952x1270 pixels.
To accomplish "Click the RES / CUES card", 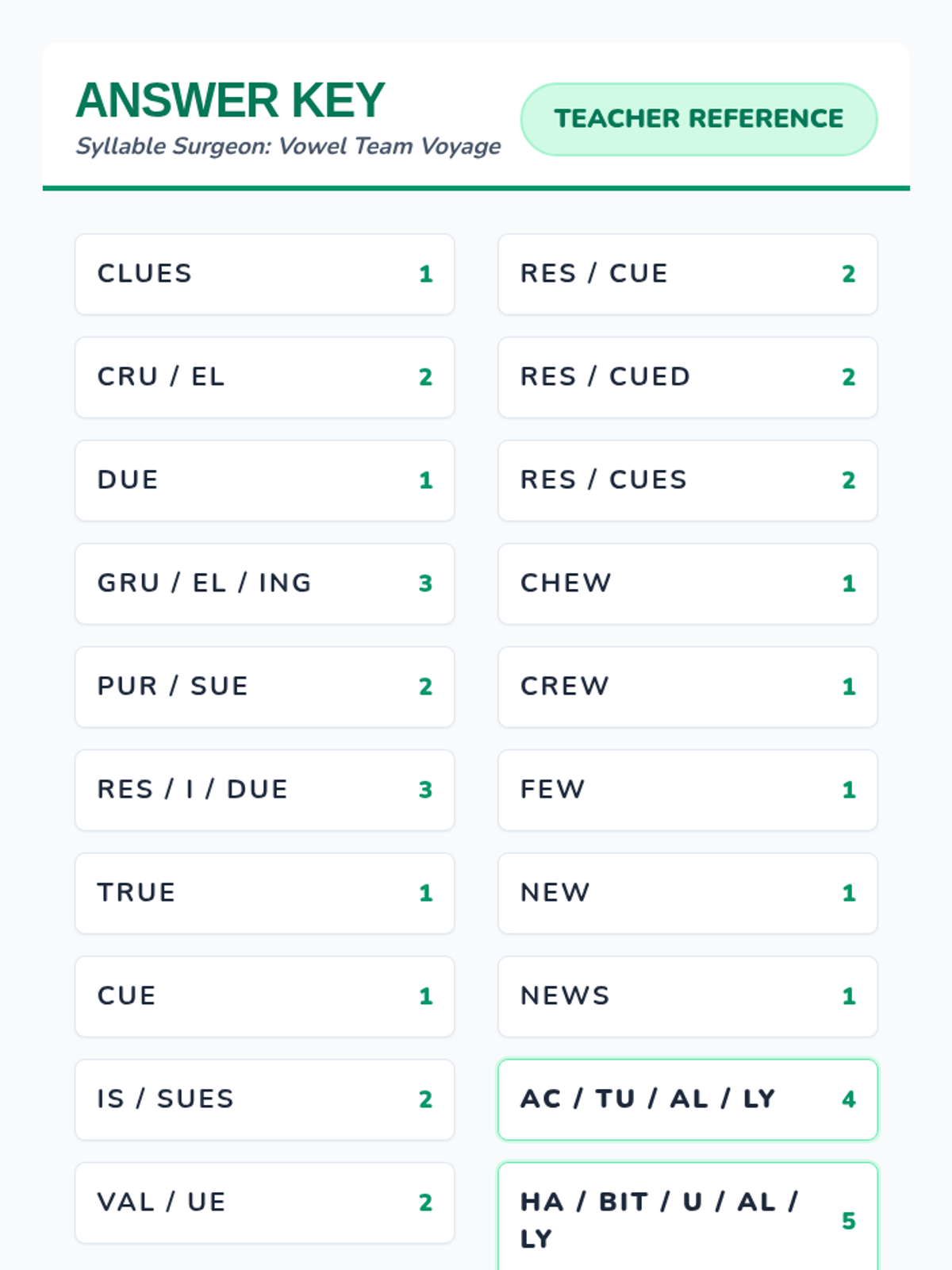I will point(687,480).
